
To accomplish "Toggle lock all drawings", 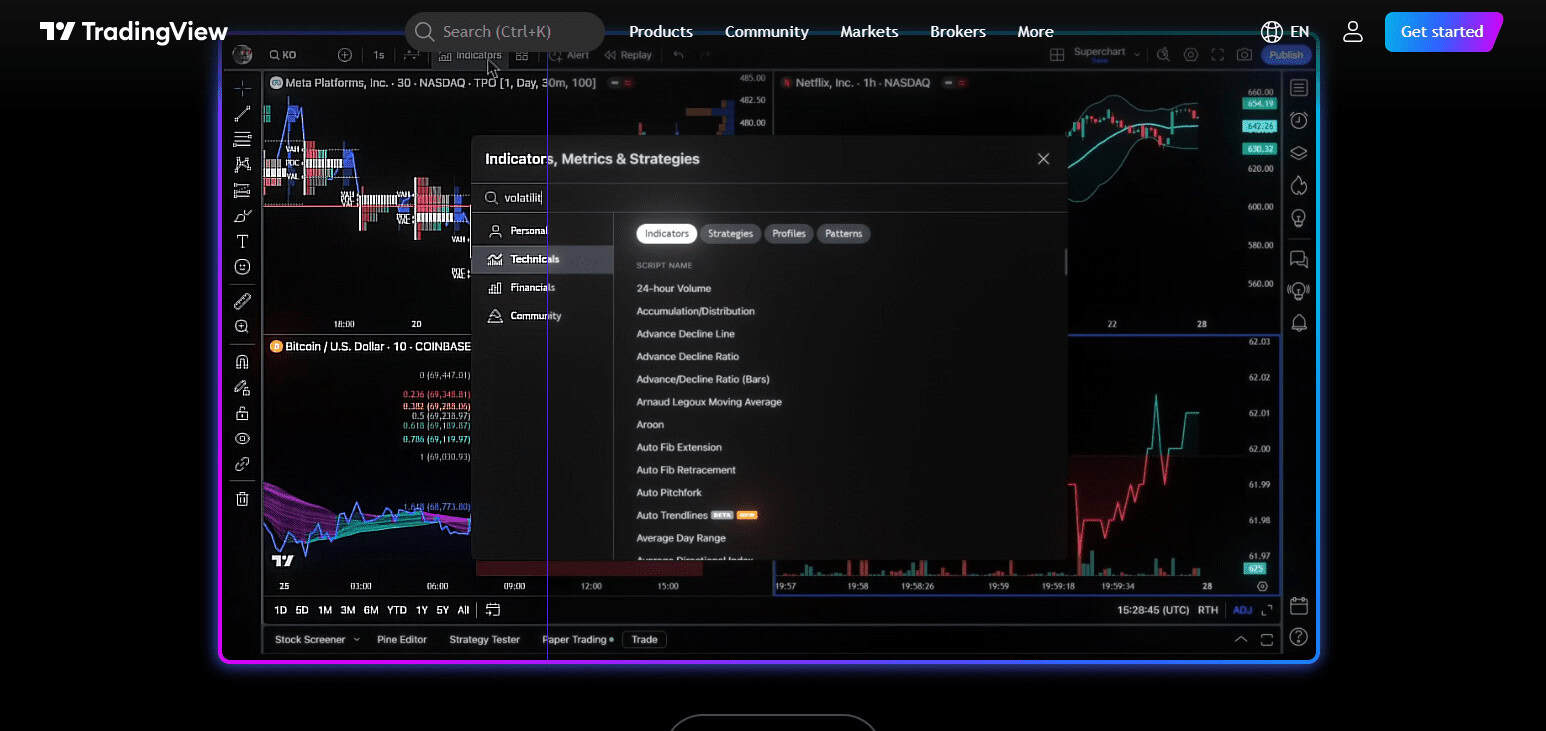I will click(242, 413).
